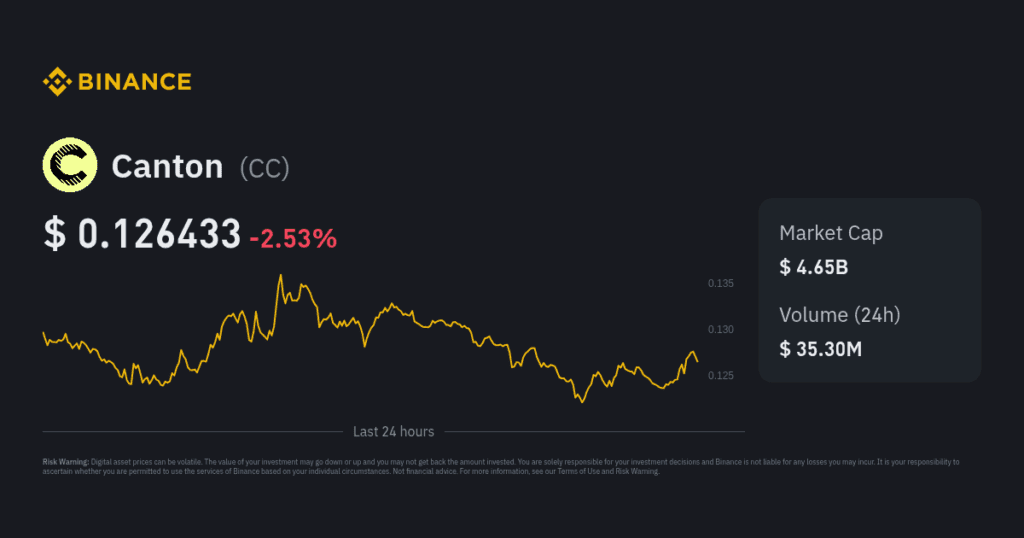Screen dimensions: 1024x538
Task: Select the $ 4.65B market cap value
Action: (x=815, y=267)
